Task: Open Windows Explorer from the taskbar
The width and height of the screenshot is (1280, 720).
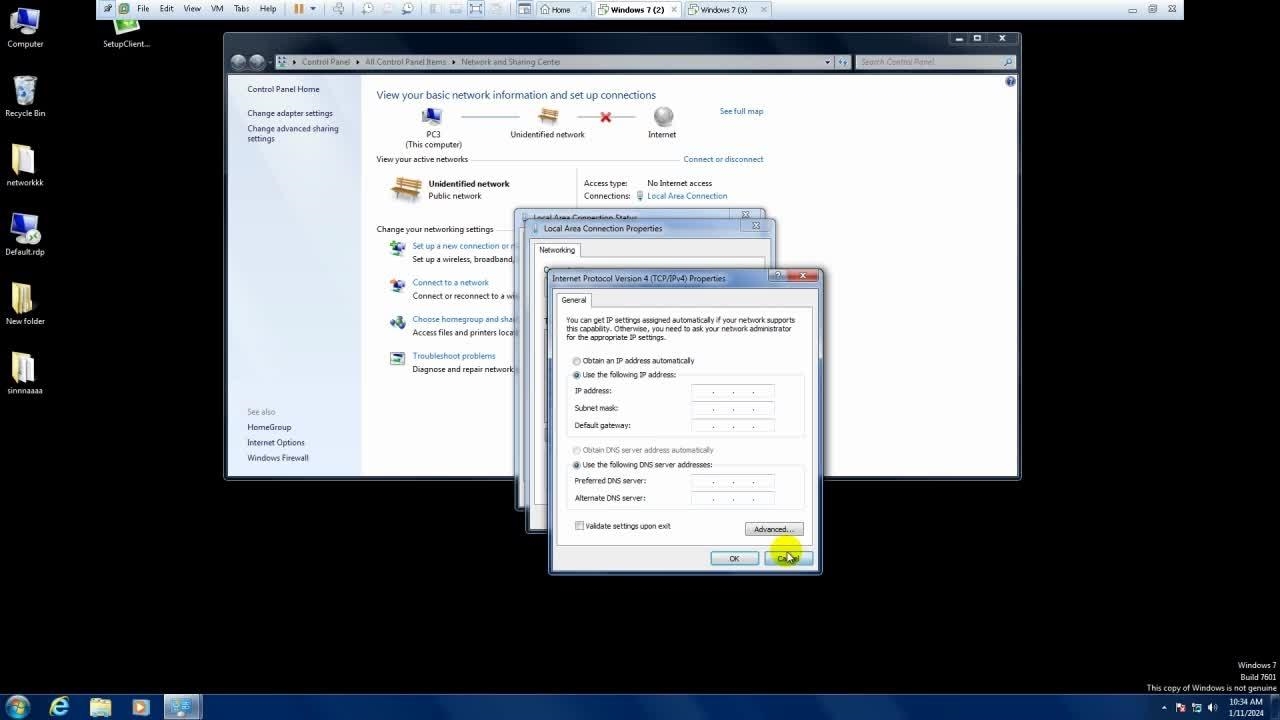Action: 100,707
